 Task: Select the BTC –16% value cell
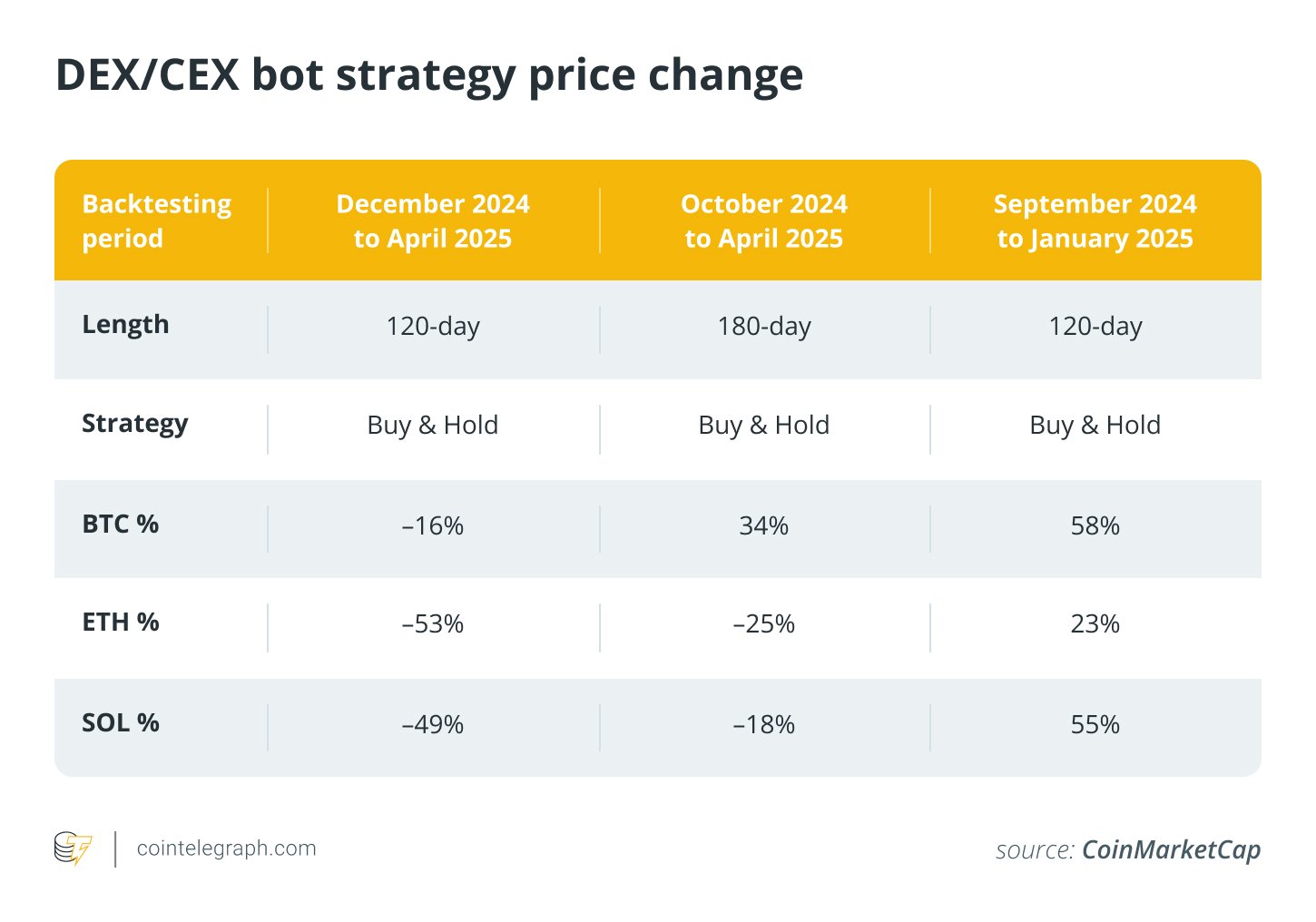point(433,526)
